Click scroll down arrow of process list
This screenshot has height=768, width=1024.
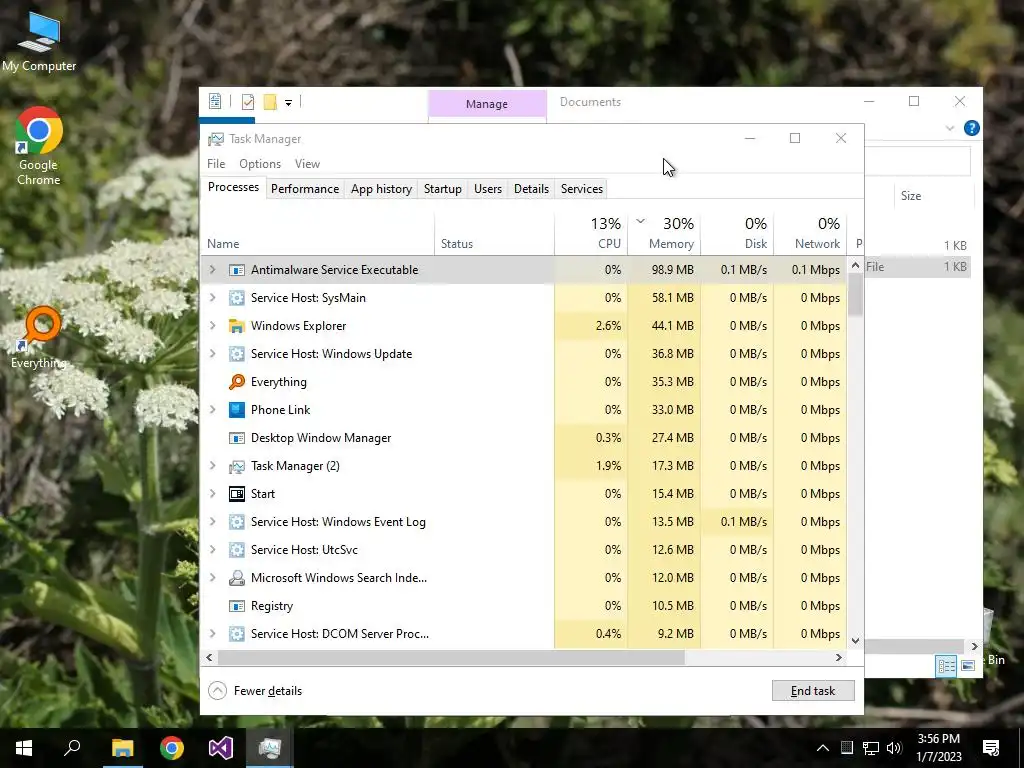click(x=856, y=641)
